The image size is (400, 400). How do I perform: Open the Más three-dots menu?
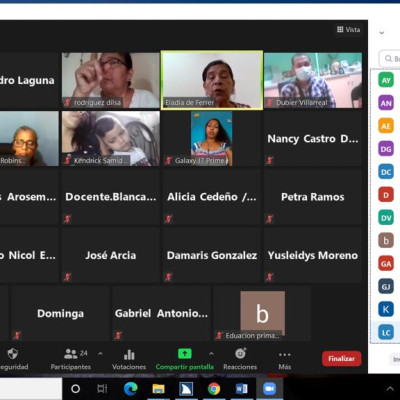[x=284, y=355]
